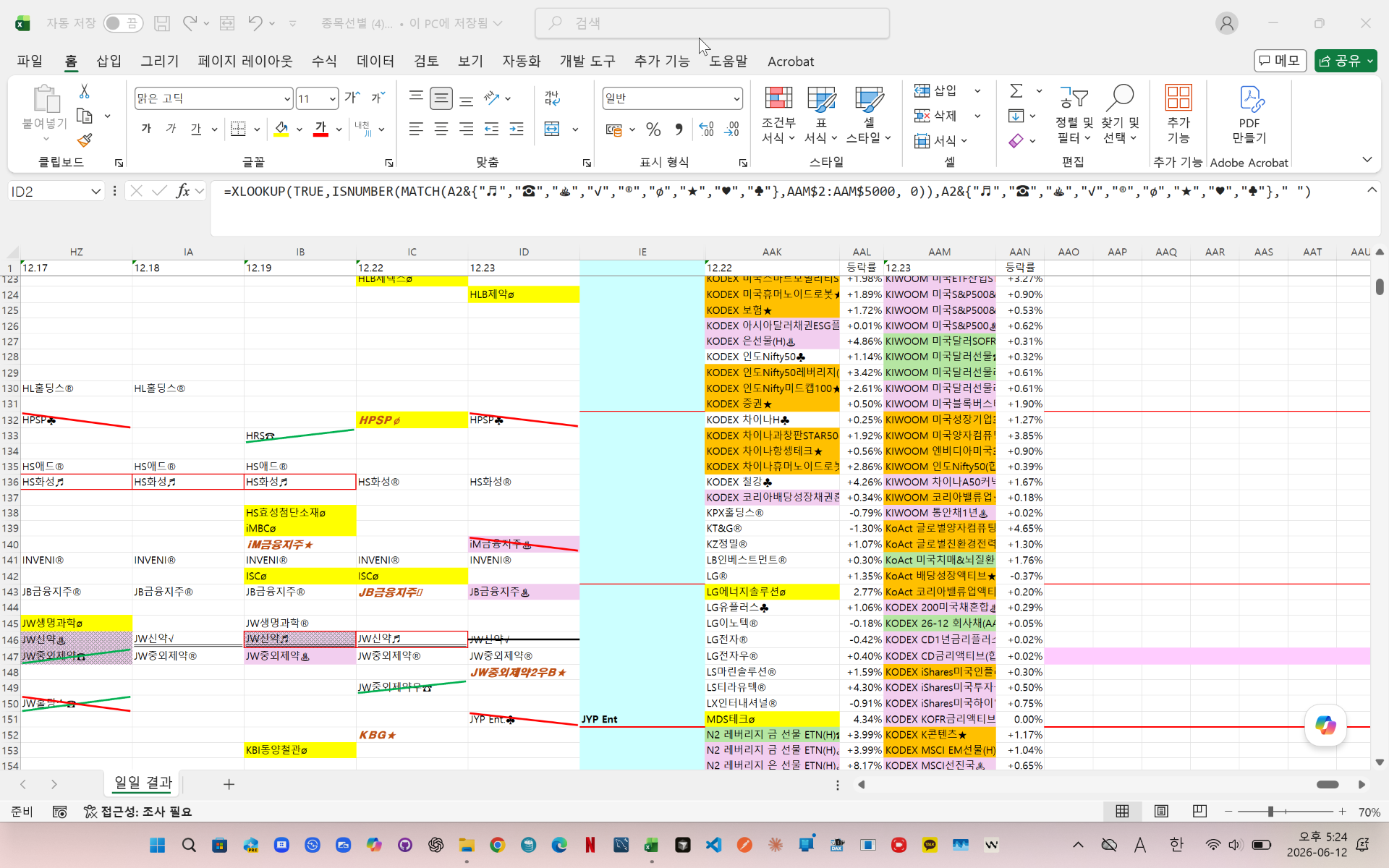
Task: Open the number format dropdown (일반)
Action: (x=736, y=98)
